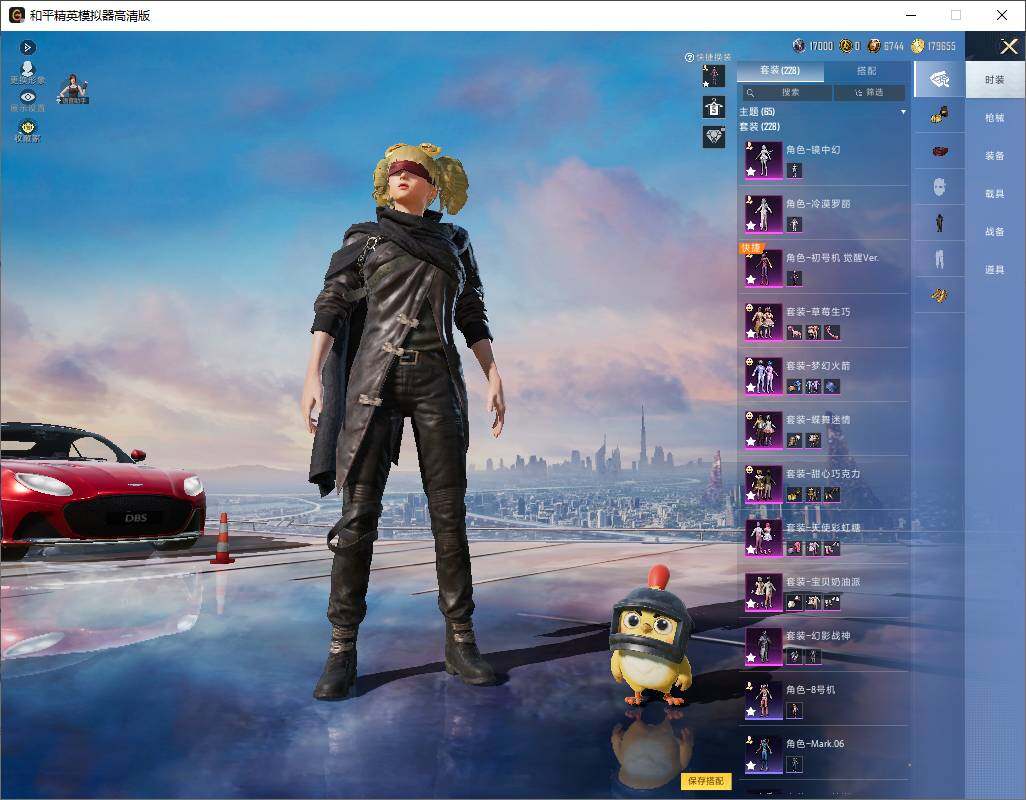
Task: Click the 保存搭配 save outfit button
Action: tap(706, 780)
